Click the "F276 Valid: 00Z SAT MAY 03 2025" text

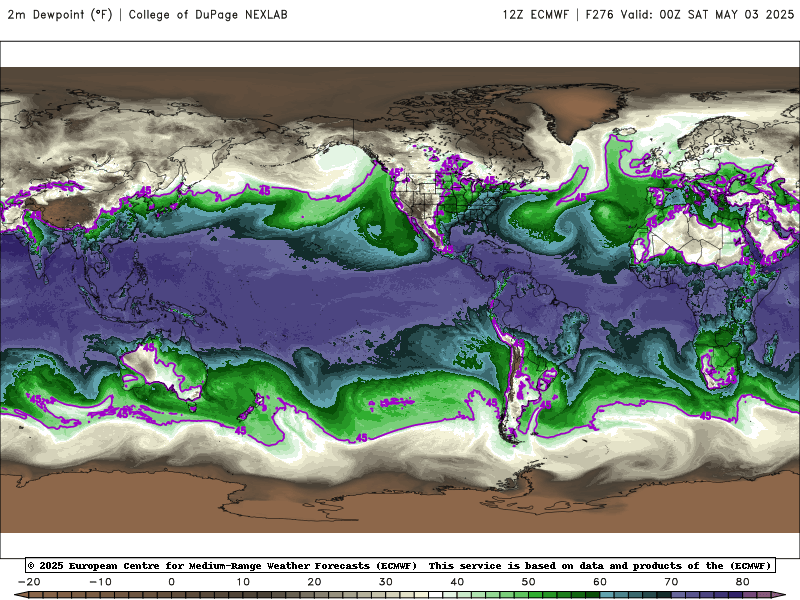pos(690,14)
